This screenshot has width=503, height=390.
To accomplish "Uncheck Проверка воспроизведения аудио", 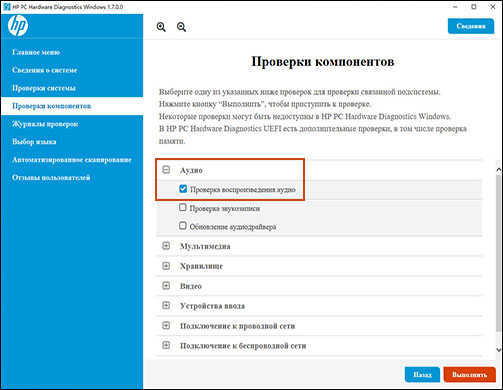I will click(x=183, y=189).
